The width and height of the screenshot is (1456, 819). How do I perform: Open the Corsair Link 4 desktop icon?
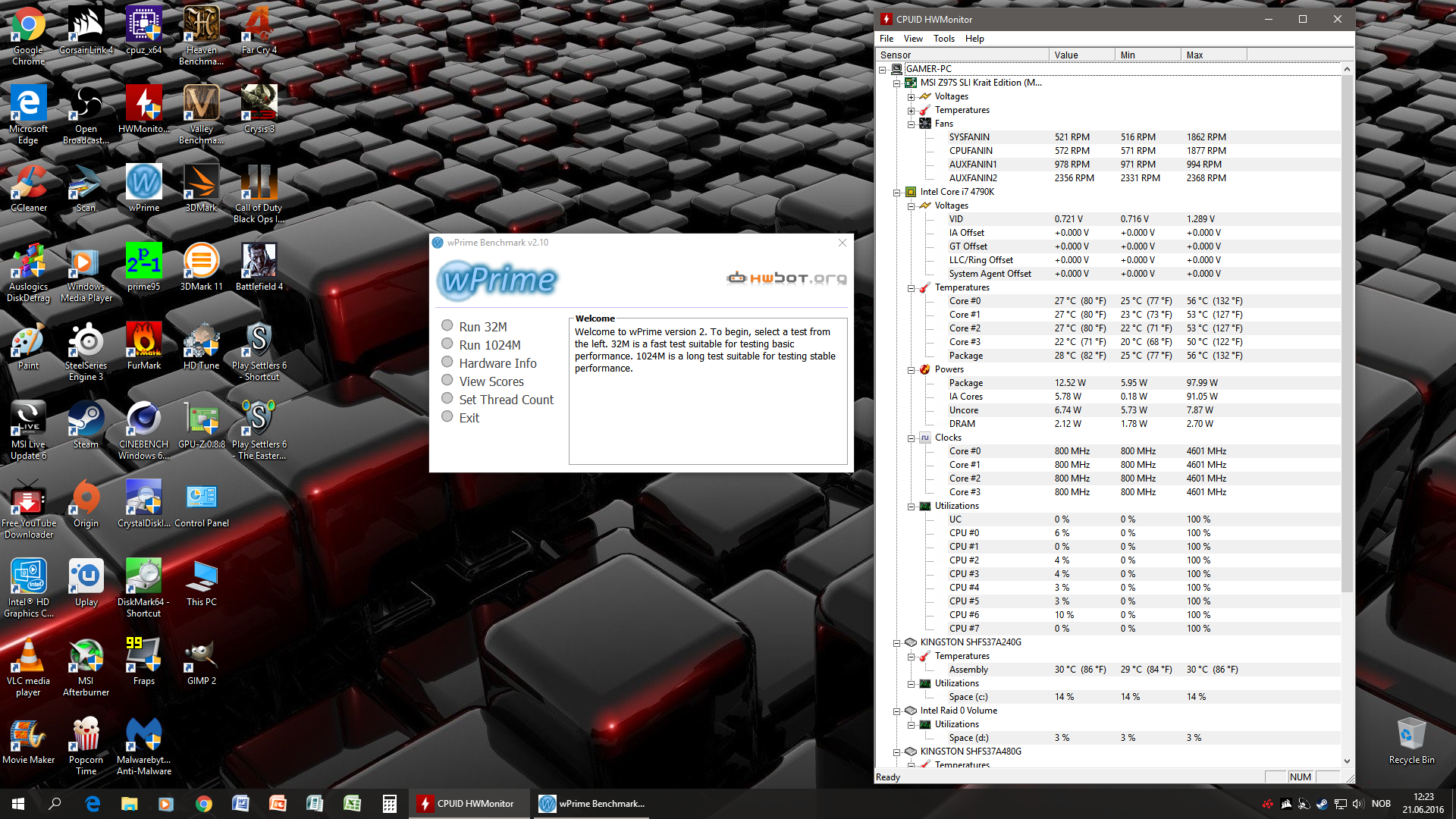click(x=86, y=30)
